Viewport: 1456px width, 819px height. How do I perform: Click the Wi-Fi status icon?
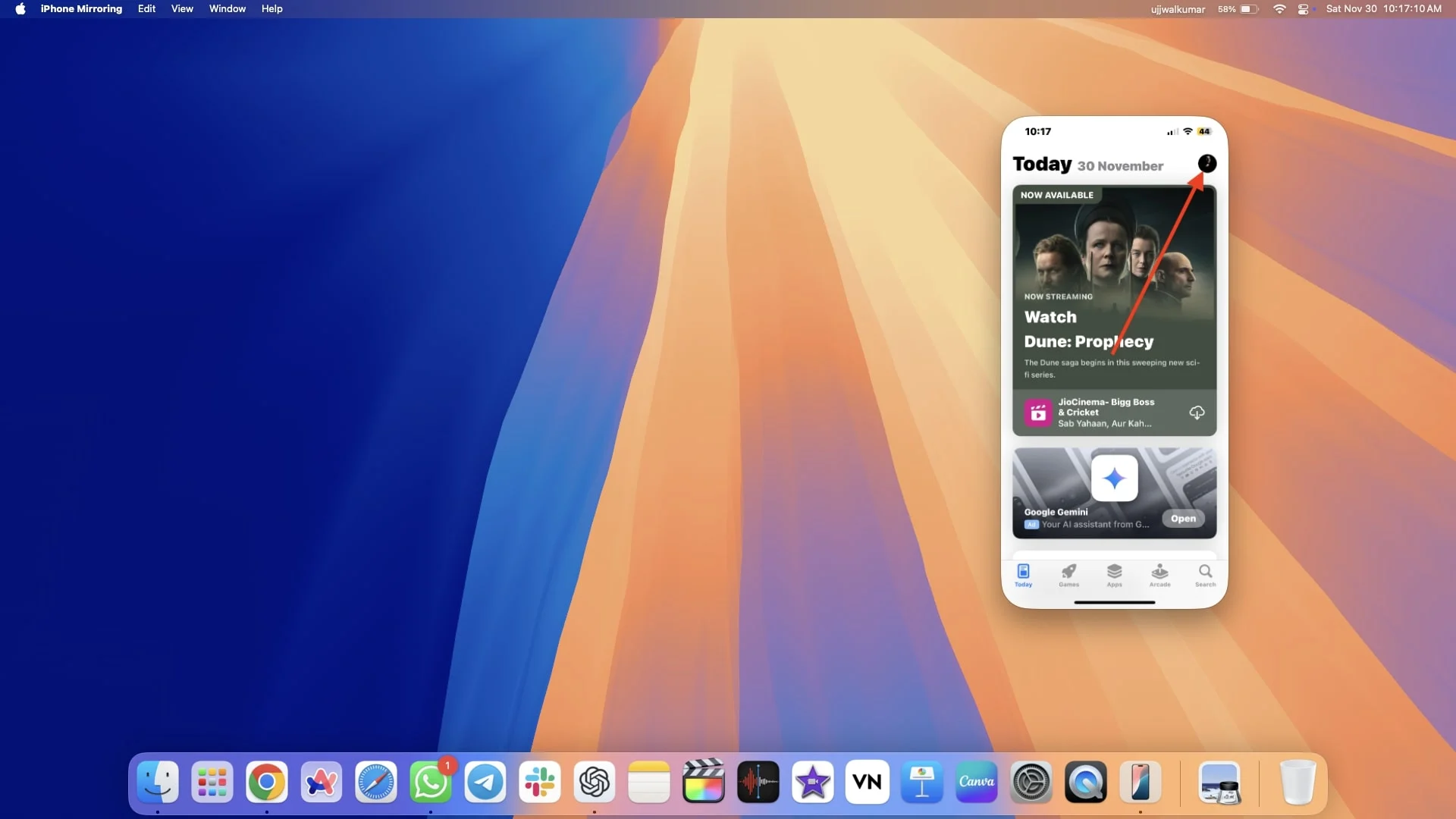coord(1279,9)
